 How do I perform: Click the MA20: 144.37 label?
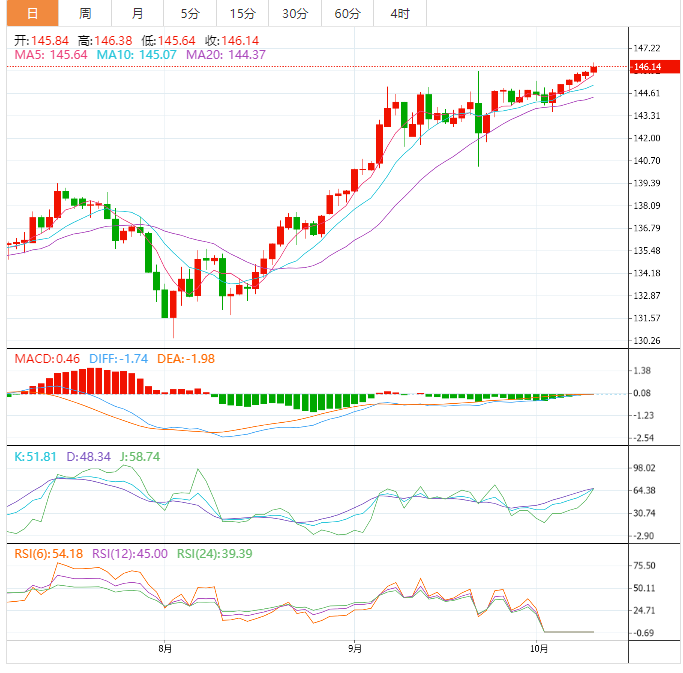click(226, 55)
